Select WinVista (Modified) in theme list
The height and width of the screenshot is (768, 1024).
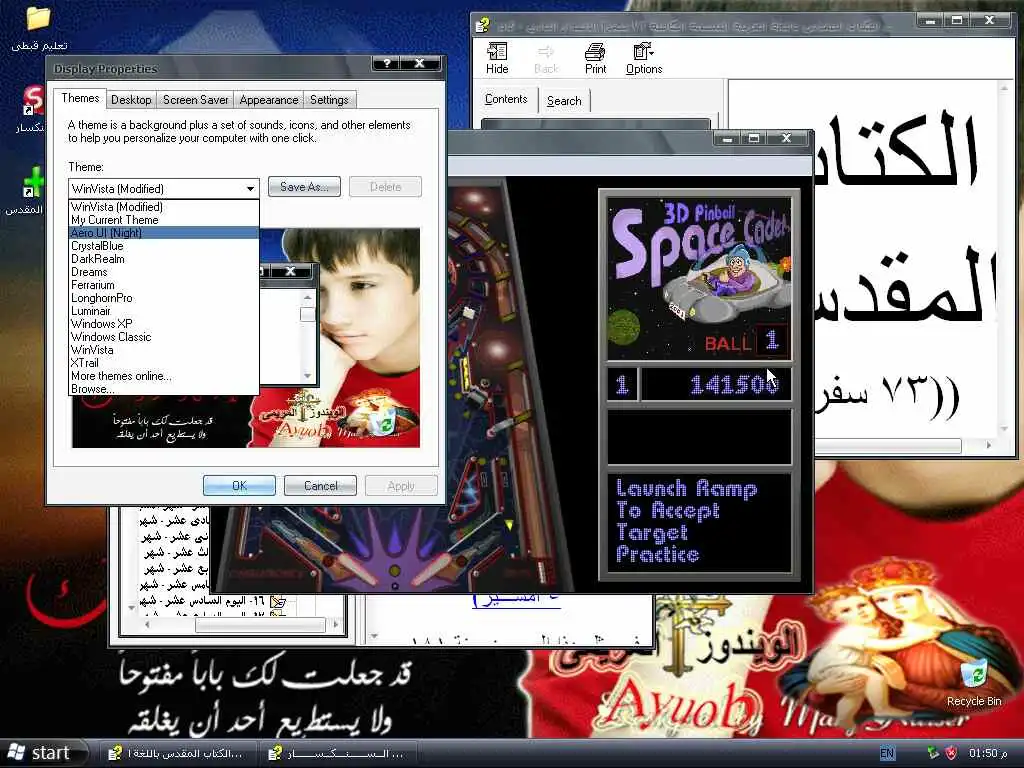pyautogui.click(x=164, y=207)
